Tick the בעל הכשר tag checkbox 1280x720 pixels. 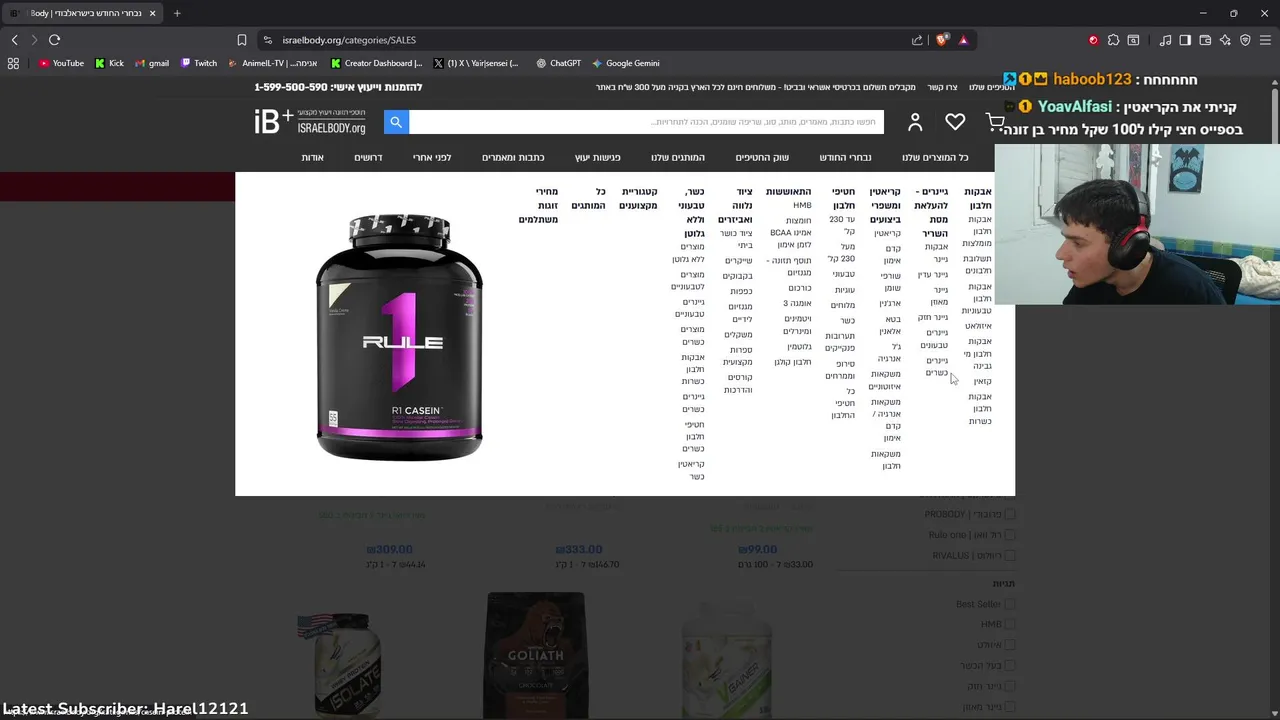pyautogui.click(x=1010, y=665)
